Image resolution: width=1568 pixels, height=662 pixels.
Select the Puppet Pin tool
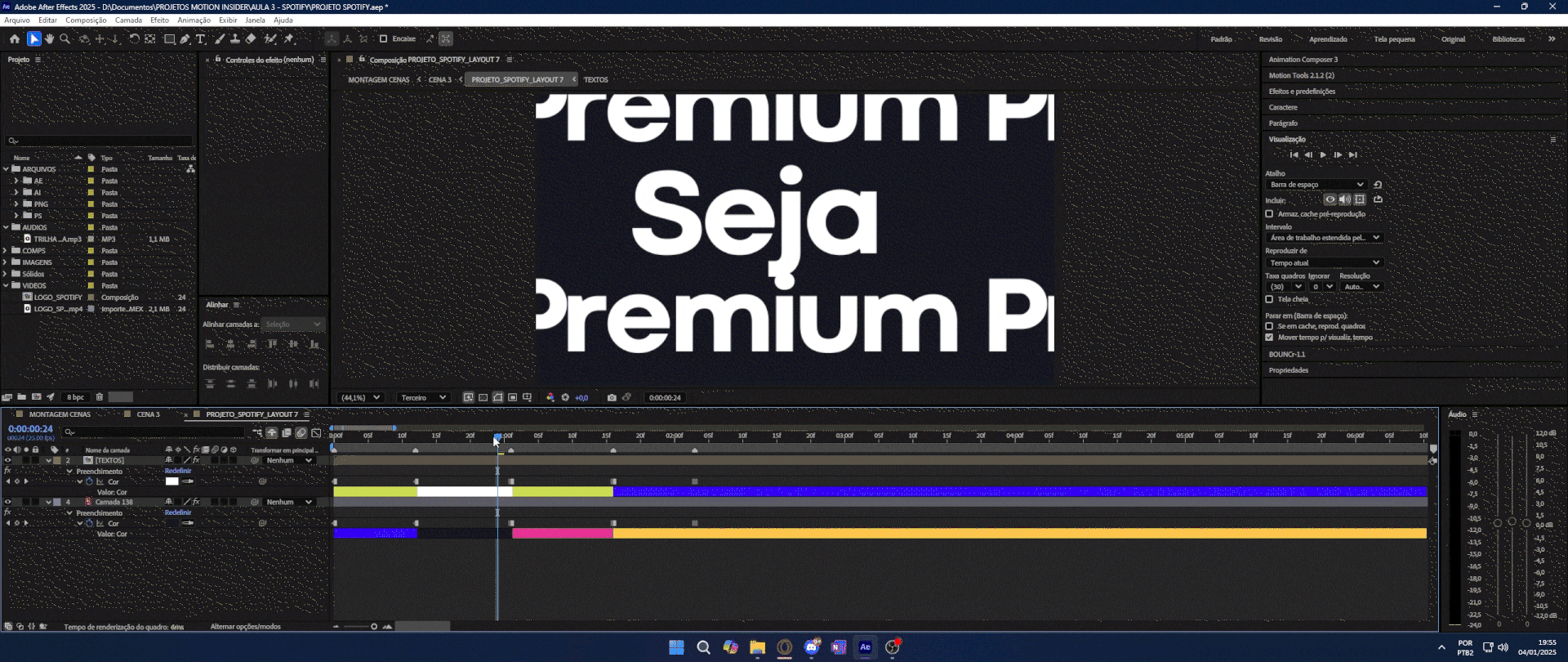coord(289,38)
